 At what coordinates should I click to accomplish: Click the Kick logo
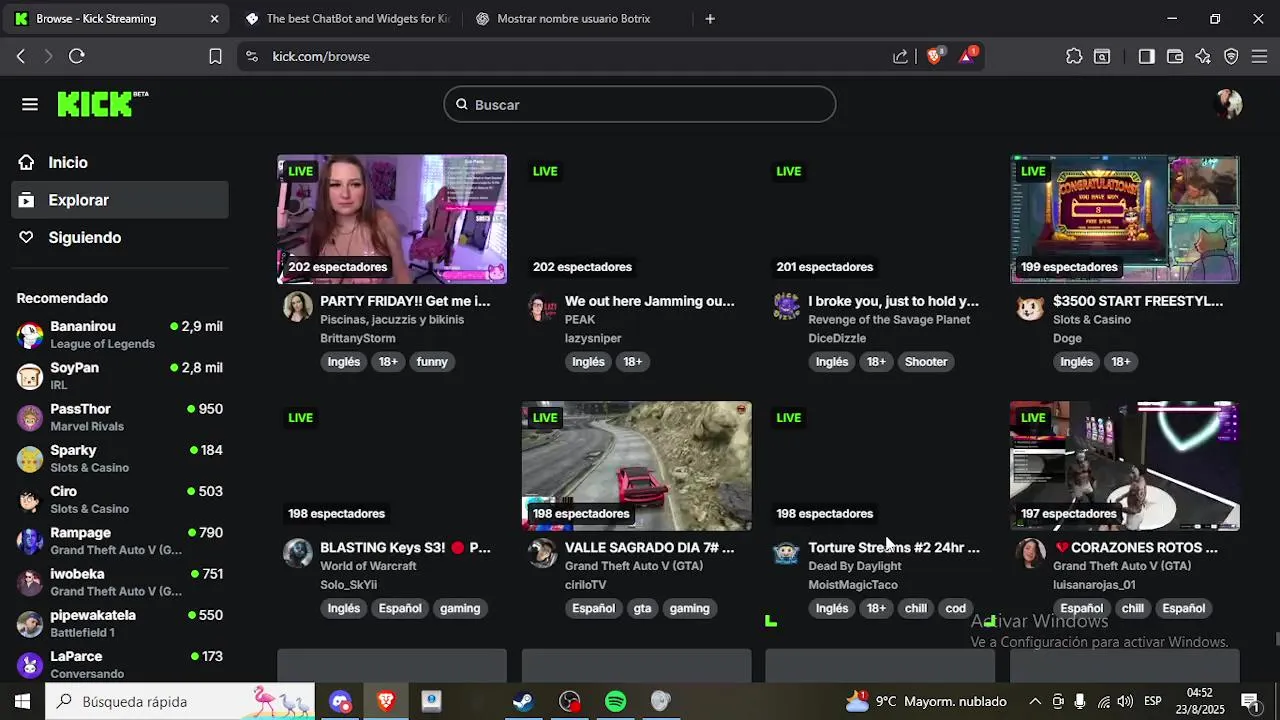coord(102,104)
